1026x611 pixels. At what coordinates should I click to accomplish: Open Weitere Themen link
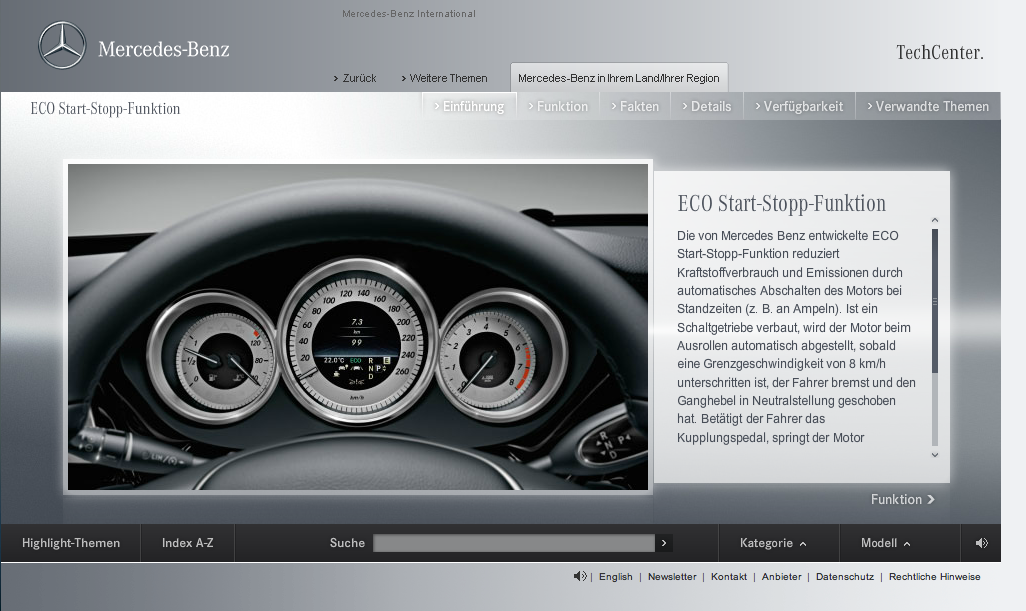tap(444, 78)
